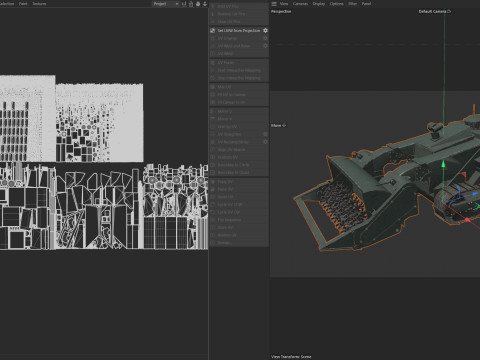Click the Max UV command icon
Image resolution: width=480 pixels, height=360 pixels.
pyautogui.click(x=212, y=87)
